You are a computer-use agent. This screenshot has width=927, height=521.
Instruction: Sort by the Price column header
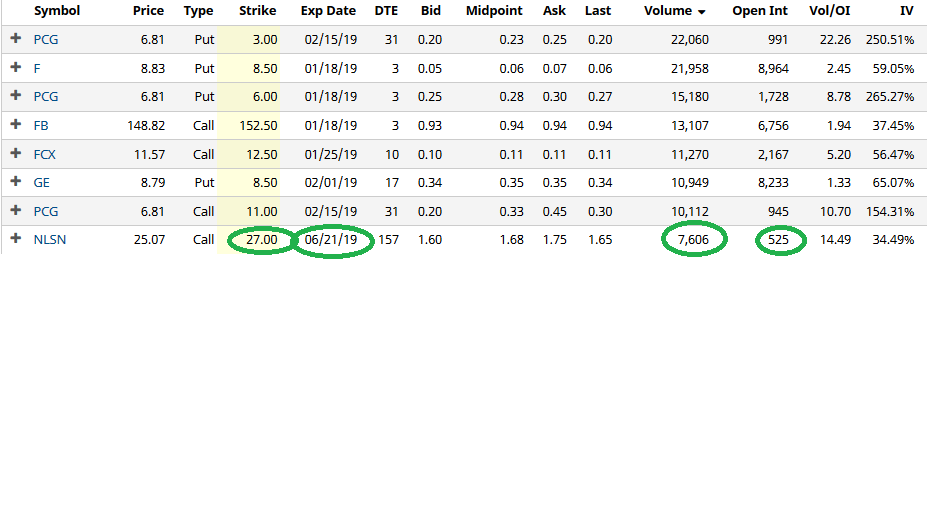(148, 11)
